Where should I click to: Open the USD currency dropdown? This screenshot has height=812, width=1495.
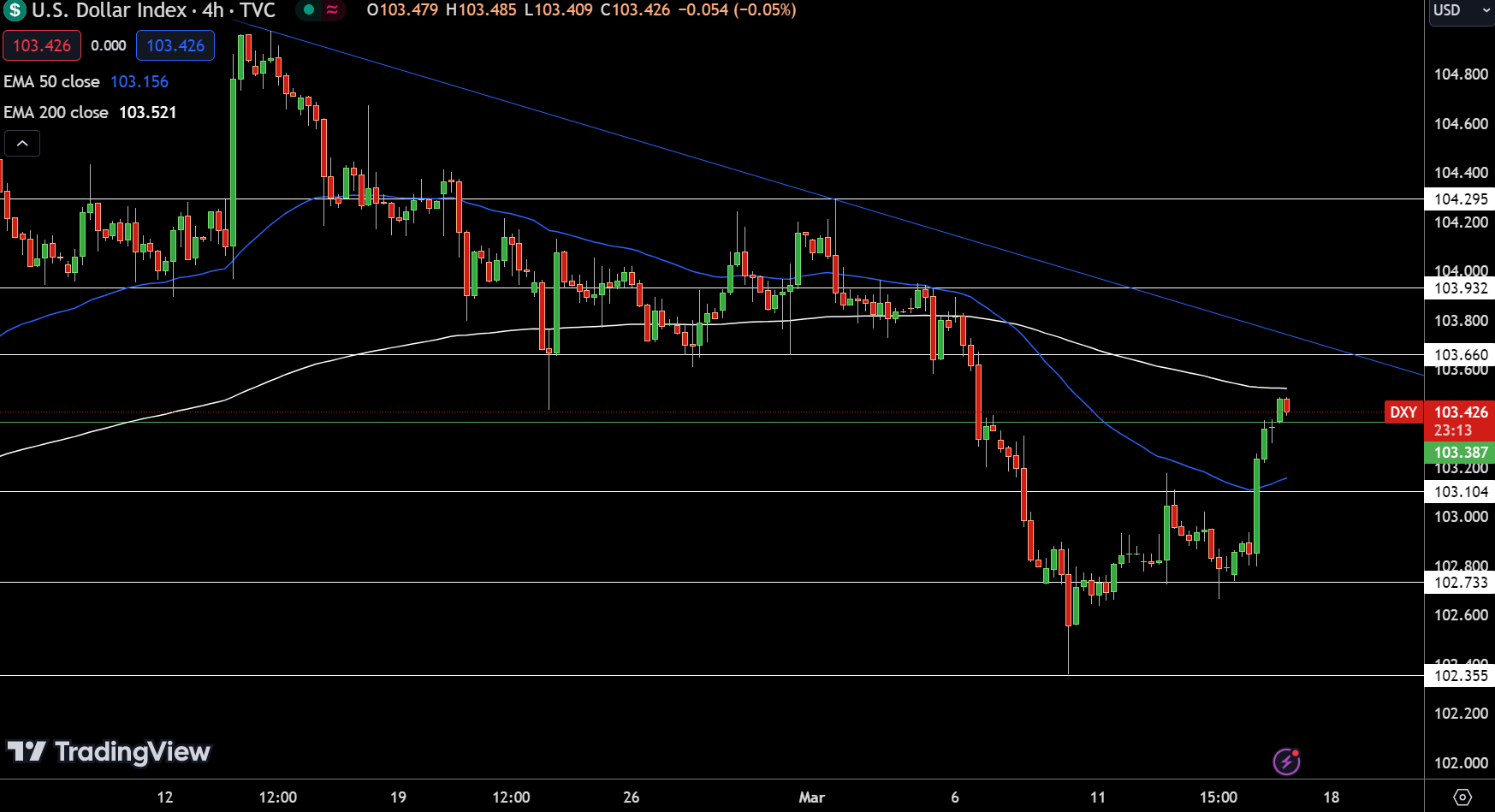[x=1459, y=11]
